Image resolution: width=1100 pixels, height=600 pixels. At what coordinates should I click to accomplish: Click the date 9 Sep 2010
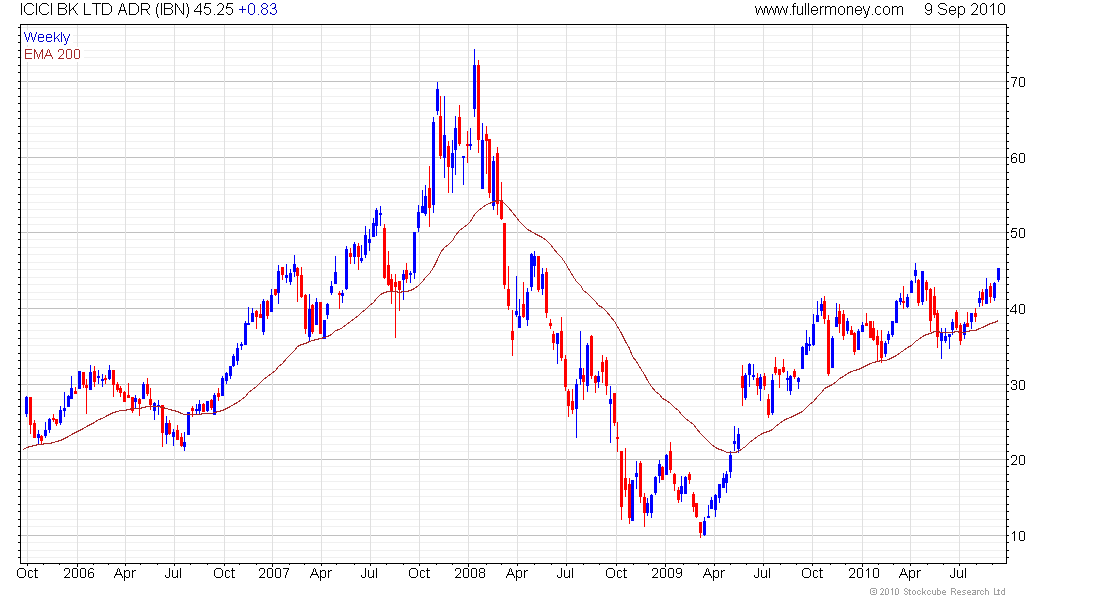(965, 10)
